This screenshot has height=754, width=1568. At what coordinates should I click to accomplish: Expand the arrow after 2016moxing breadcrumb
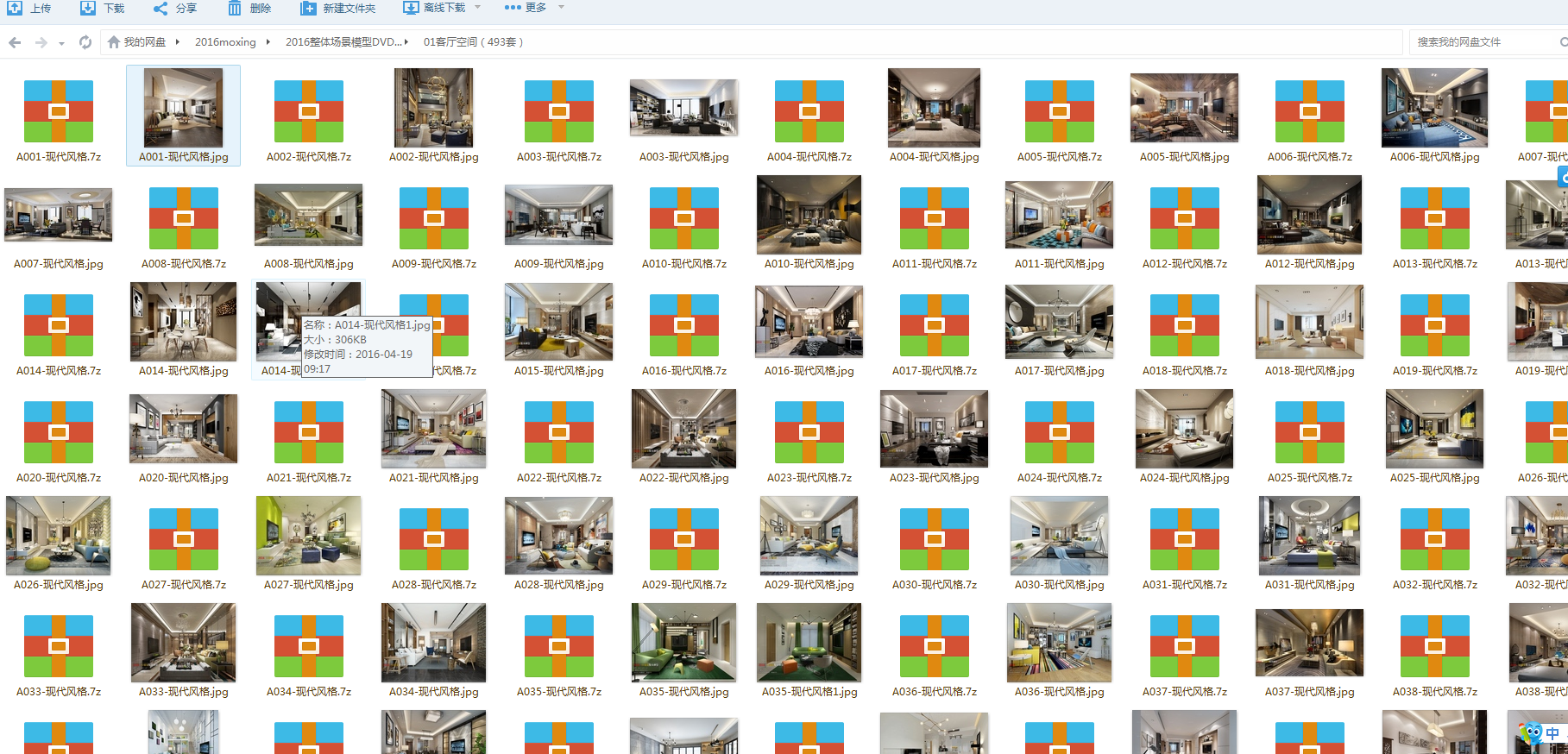coord(268,41)
